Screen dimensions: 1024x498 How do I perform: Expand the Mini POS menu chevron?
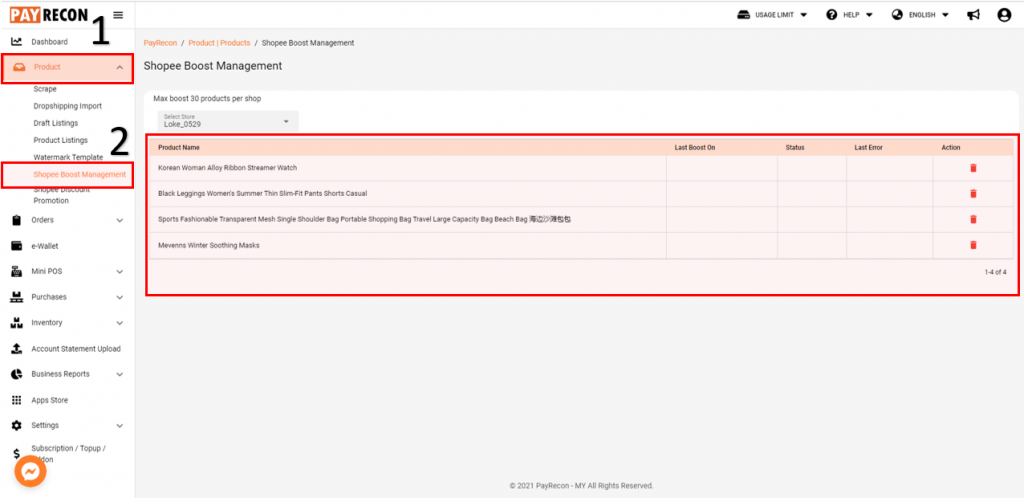[x=120, y=272]
